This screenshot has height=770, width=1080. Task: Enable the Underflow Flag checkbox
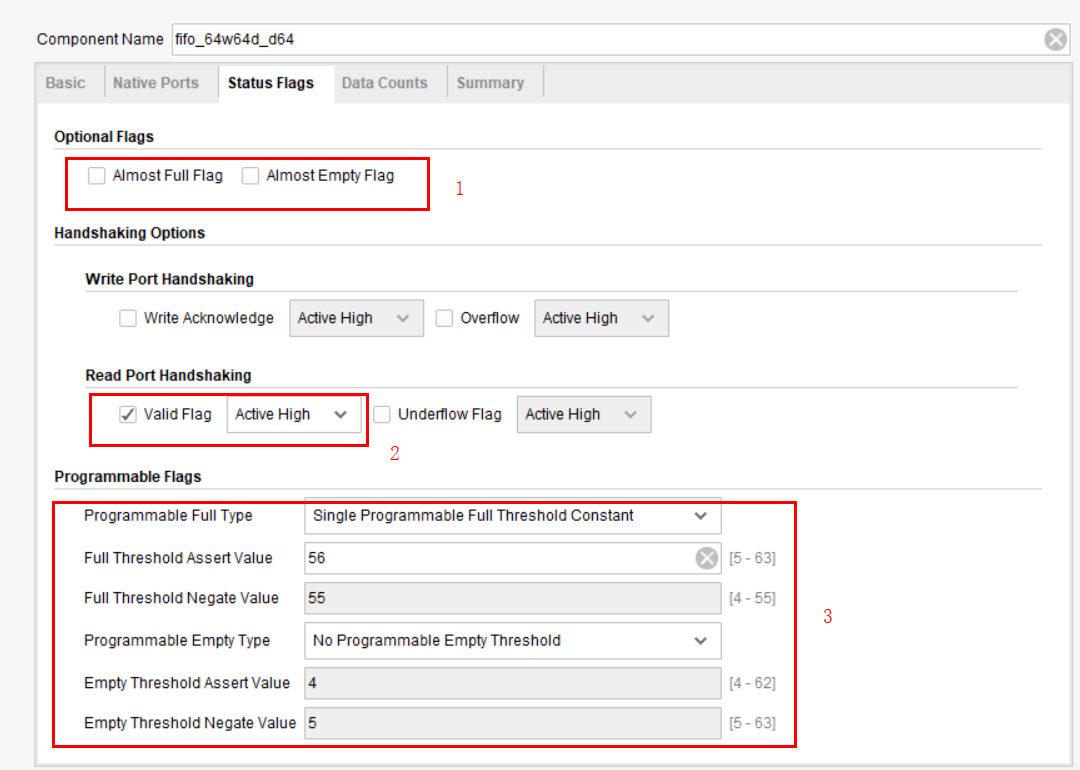(382, 415)
